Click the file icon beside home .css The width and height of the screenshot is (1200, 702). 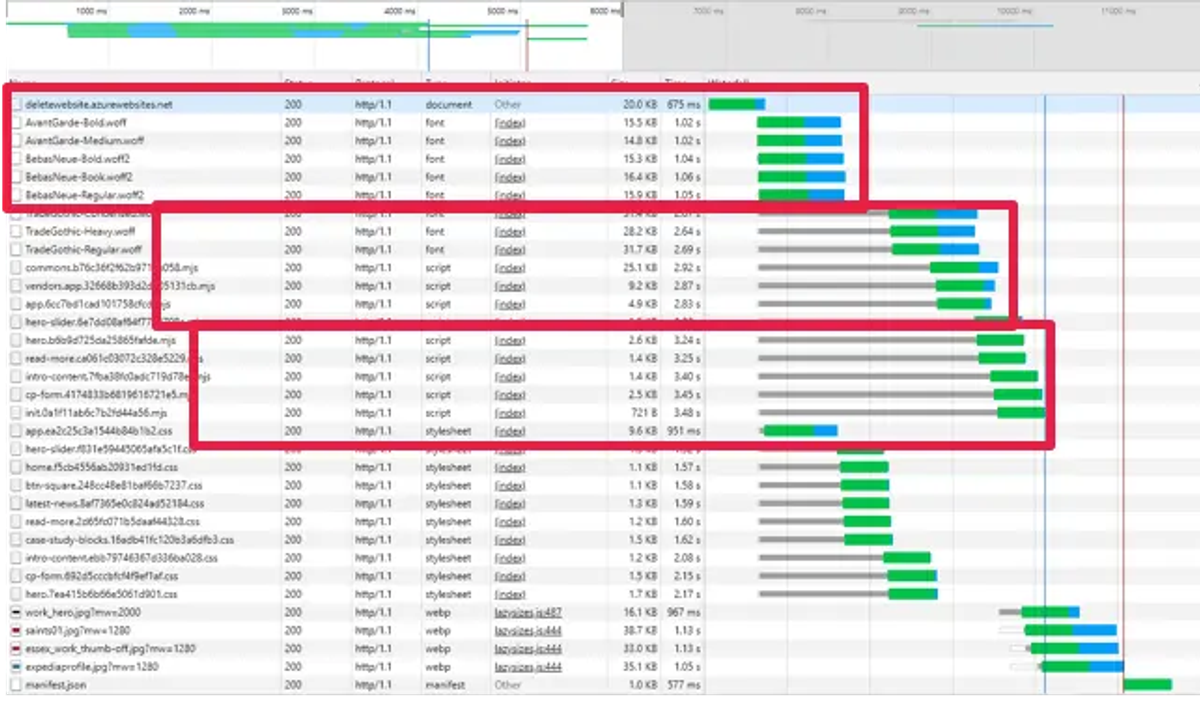tap(15, 467)
